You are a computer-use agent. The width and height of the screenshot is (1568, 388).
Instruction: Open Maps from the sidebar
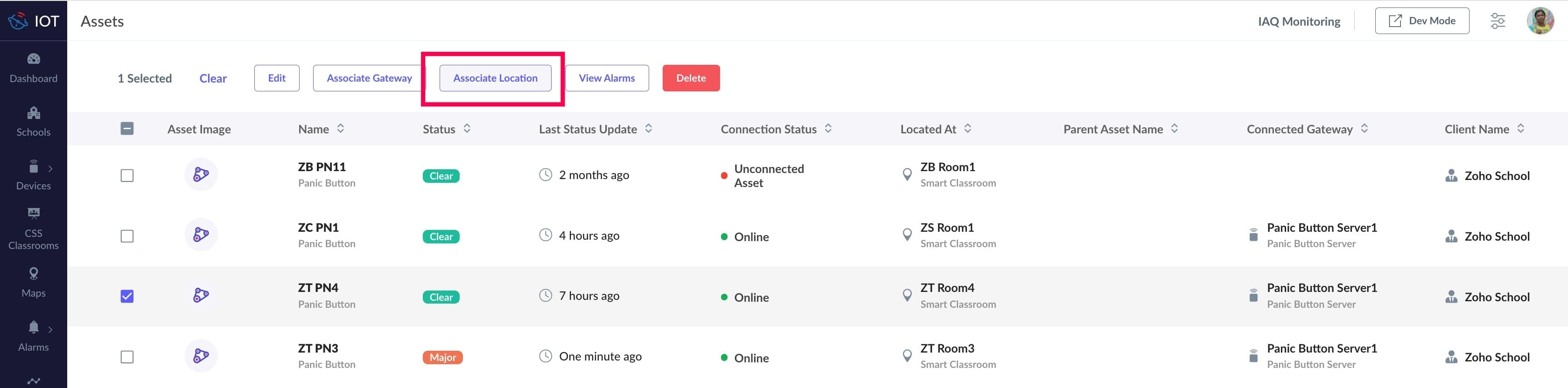34,274
